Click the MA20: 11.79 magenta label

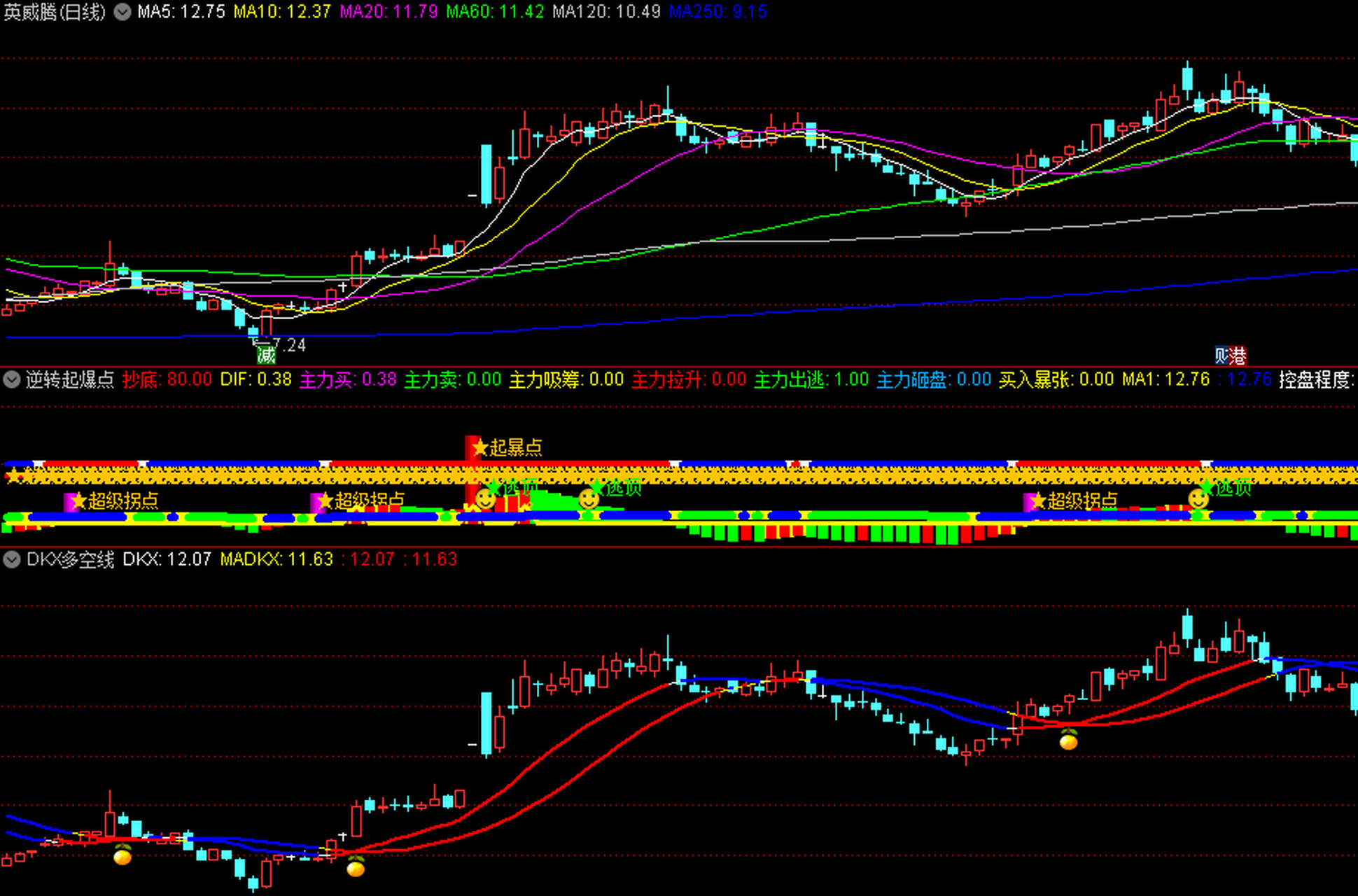[388, 12]
